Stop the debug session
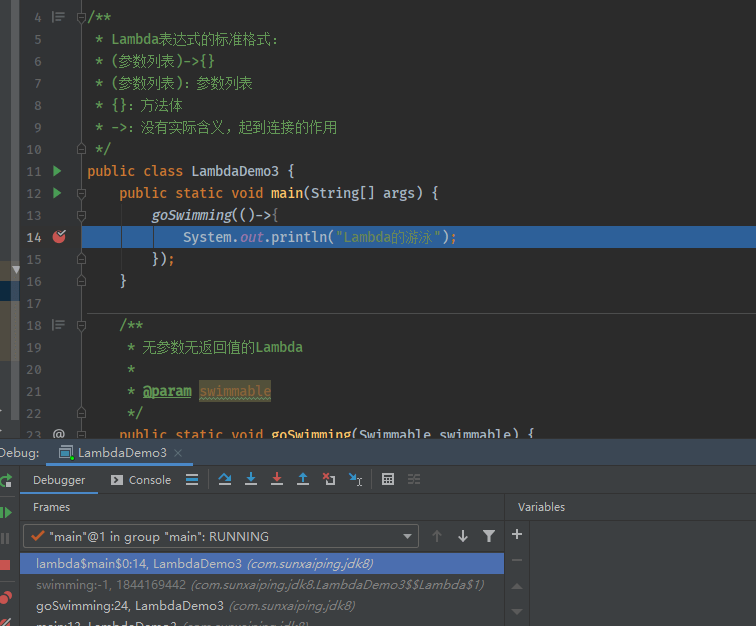The height and width of the screenshot is (626, 756). (5, 565)
